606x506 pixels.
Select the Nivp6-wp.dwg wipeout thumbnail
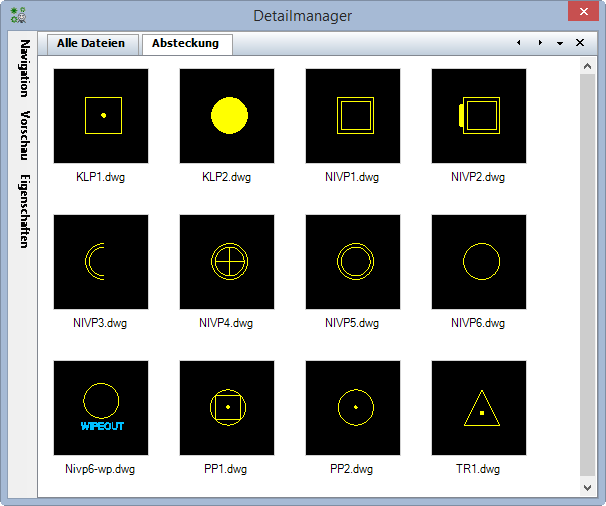[101, 408]
